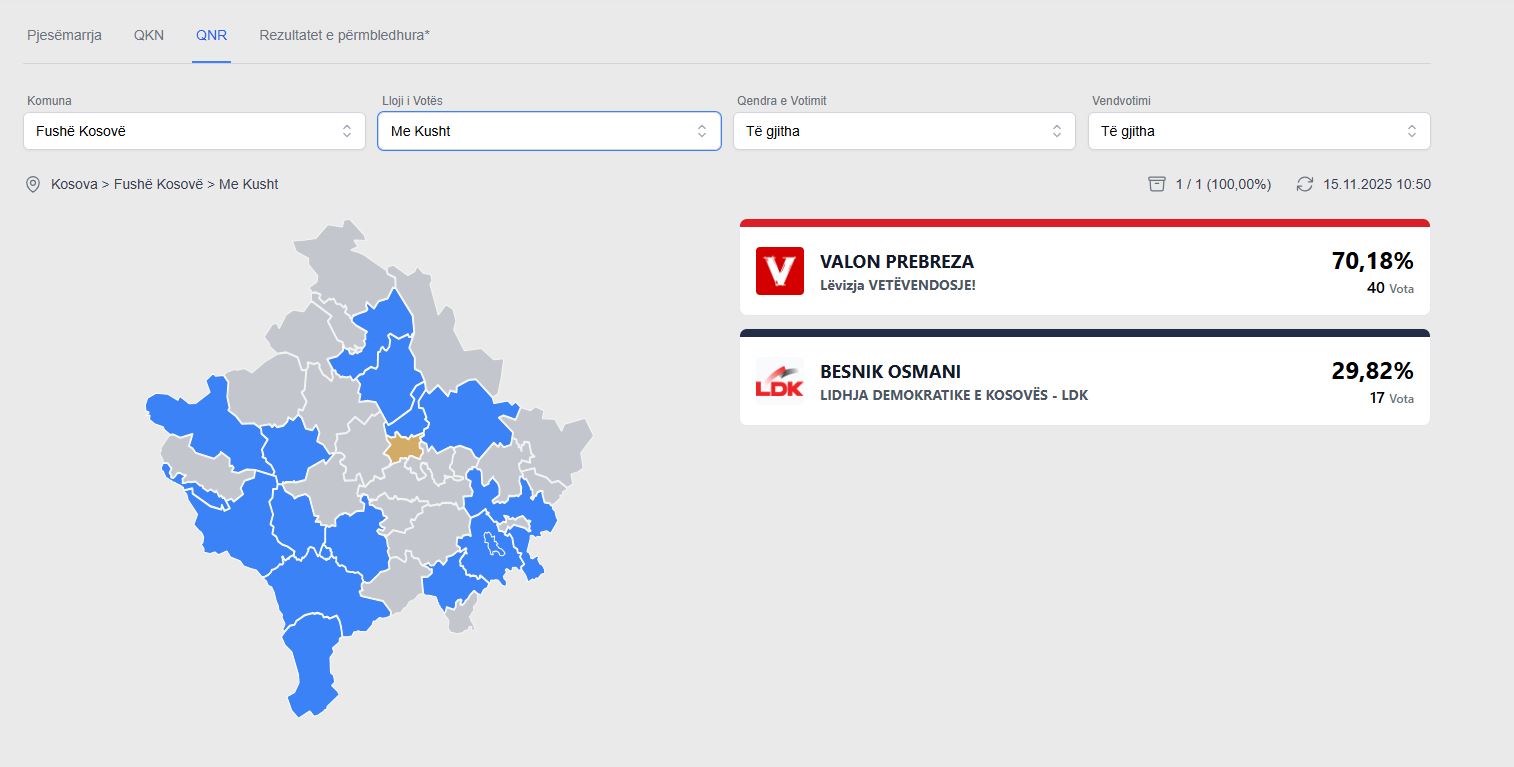Image resolution: width=1514 pixels, height=767 pixels.
Task: Click the 70,18% result percentage
Action: pyautogui.click(x=1372, y=261)
